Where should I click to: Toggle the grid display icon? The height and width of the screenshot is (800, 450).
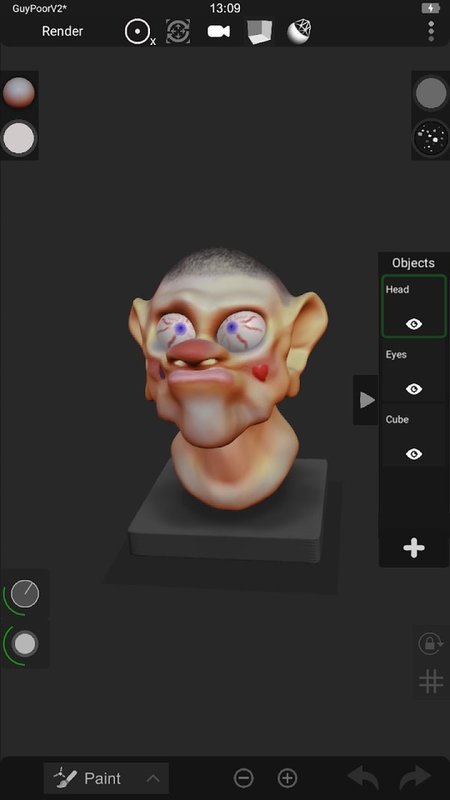[x=431, y=681]
